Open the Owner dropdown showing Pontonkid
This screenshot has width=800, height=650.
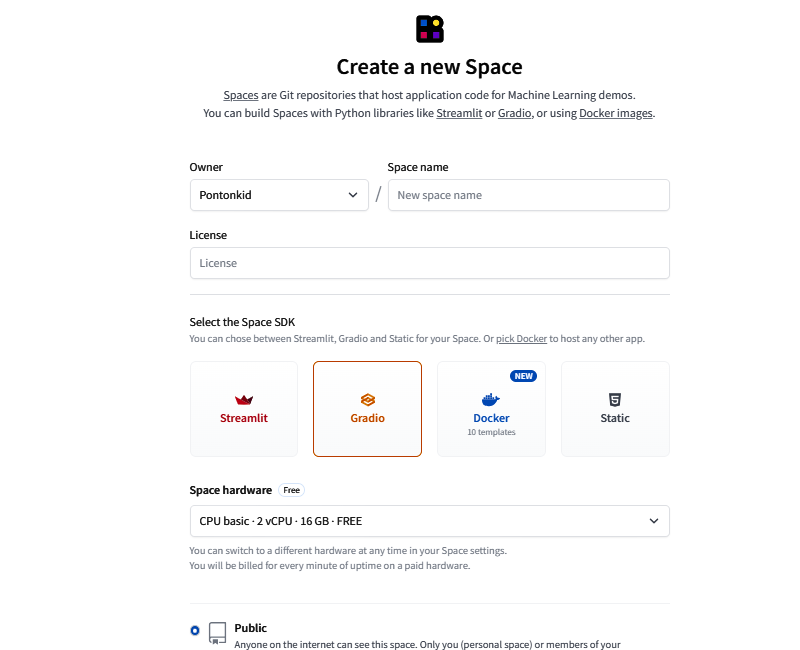pos(279,195)
